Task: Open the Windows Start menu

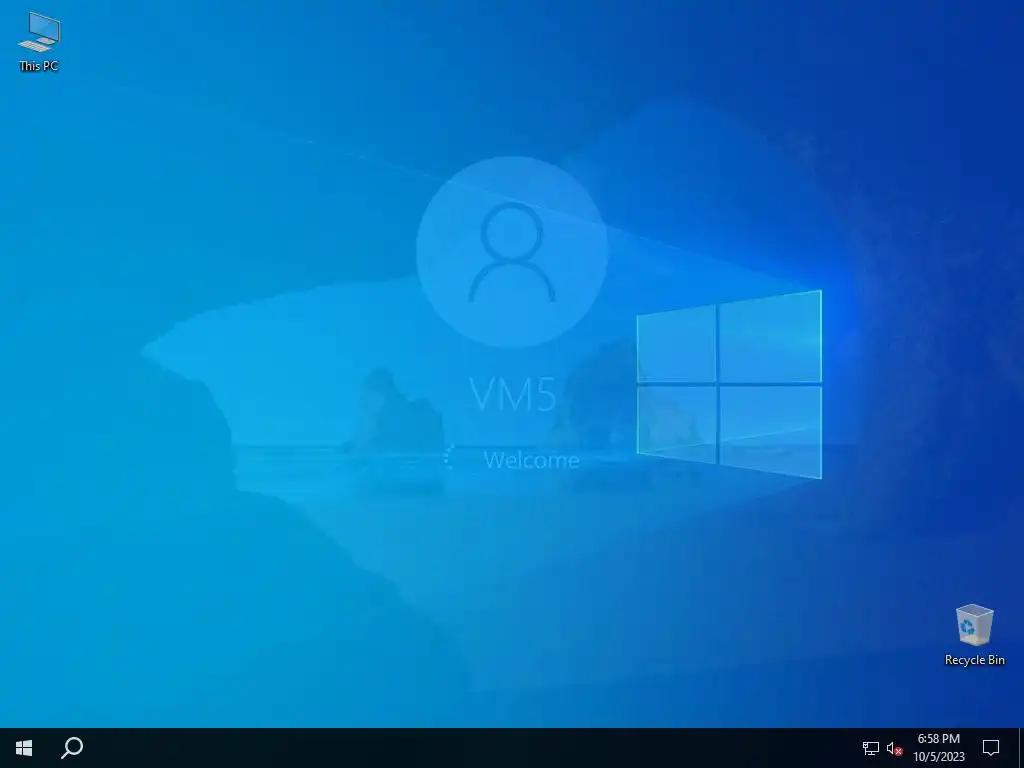Action: click(24, 748)
